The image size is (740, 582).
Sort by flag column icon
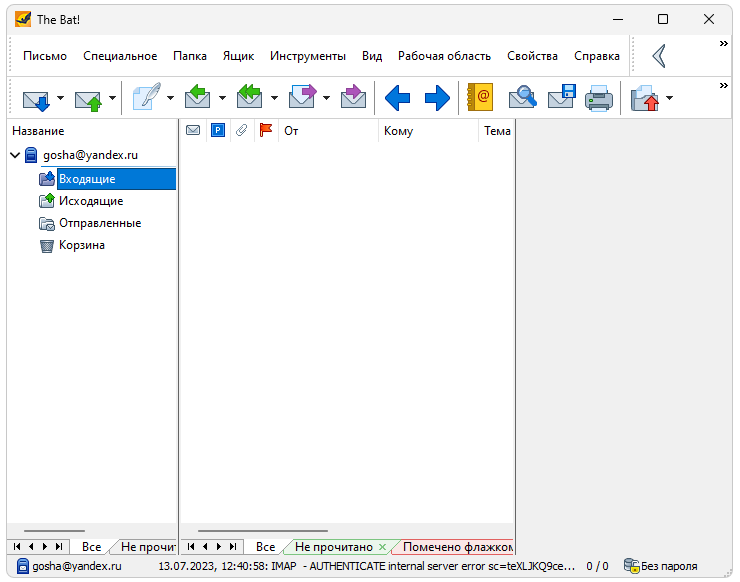click(266, 130)
